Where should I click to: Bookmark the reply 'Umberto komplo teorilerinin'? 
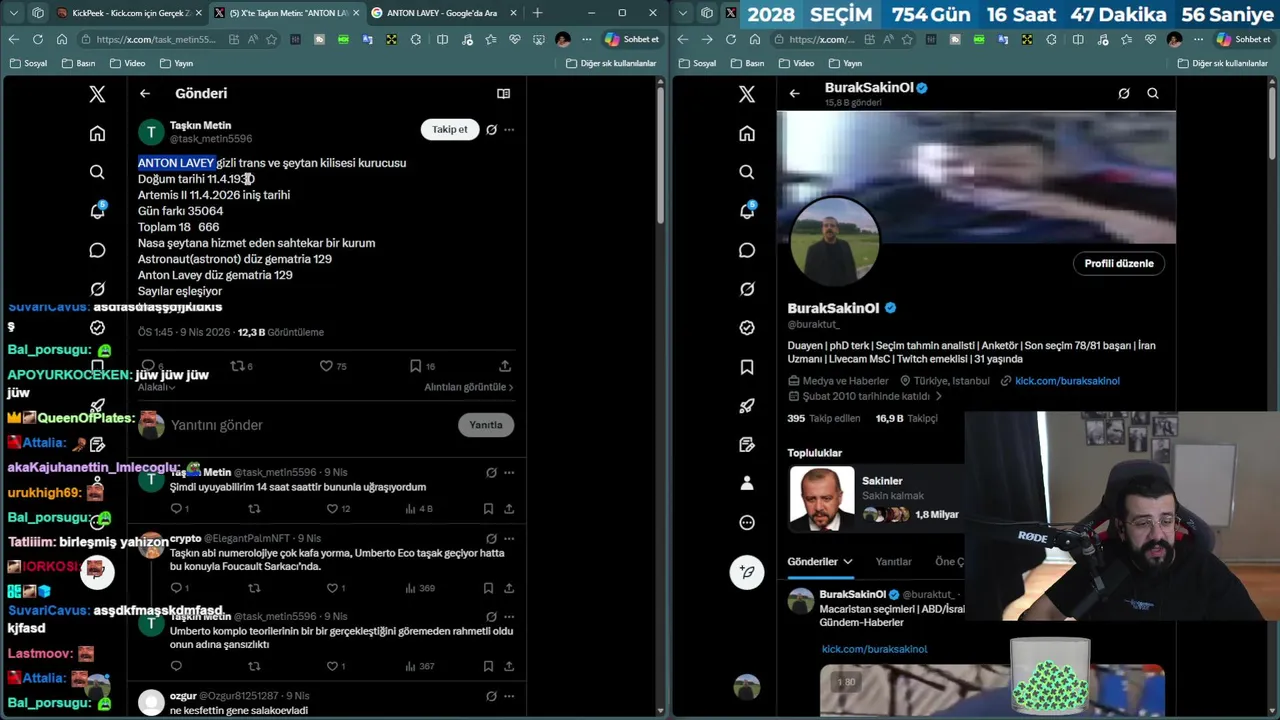[x=488, y=666]
